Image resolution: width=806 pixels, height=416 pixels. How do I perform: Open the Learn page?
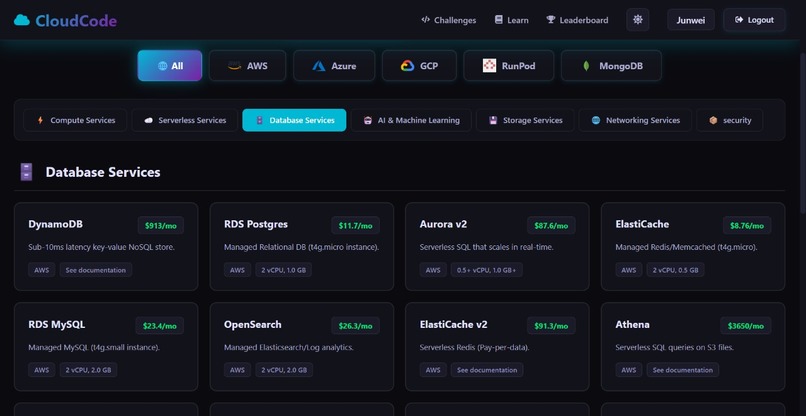(511, 20)
